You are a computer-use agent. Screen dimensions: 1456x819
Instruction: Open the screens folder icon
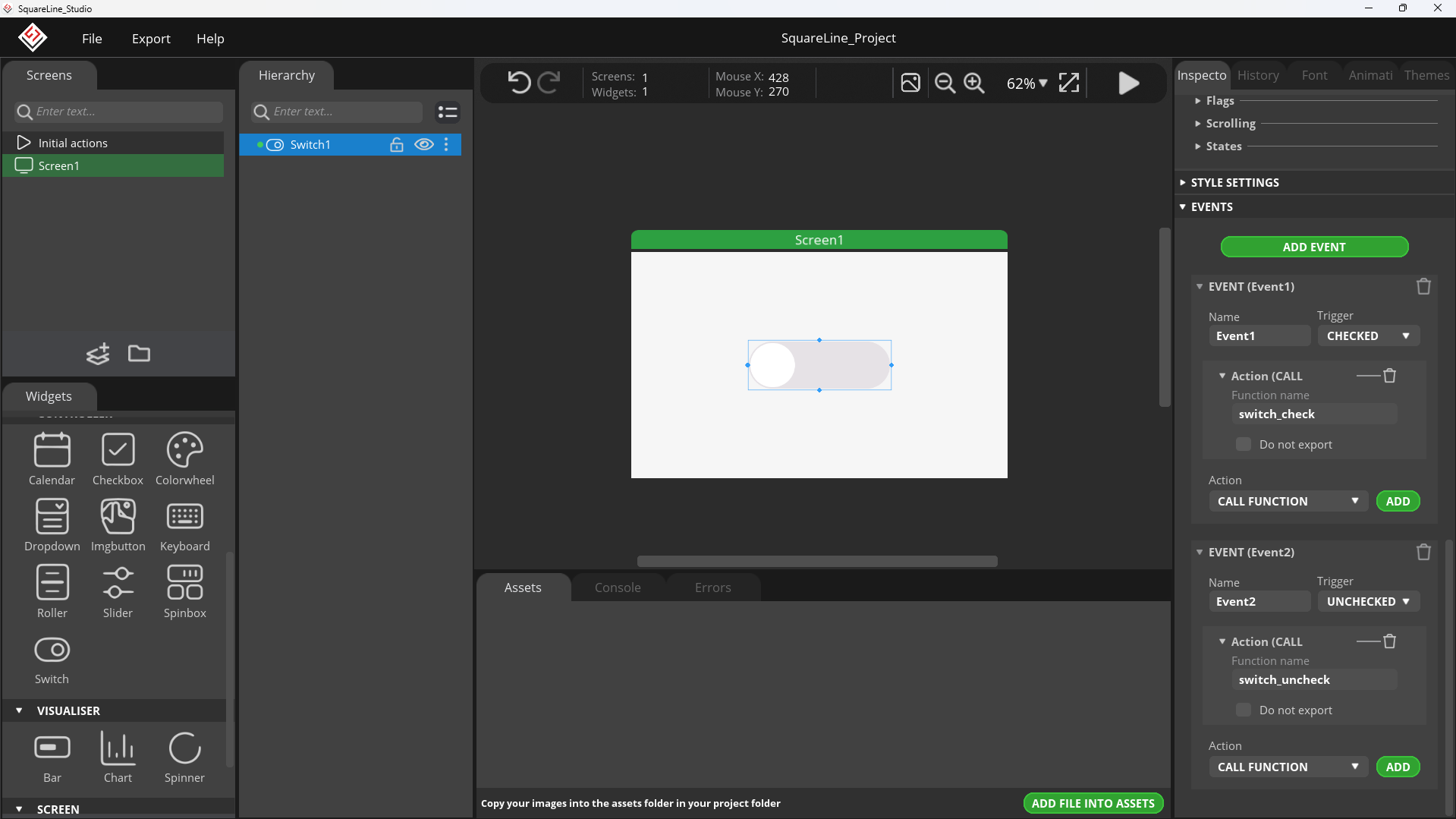click(x=139, y=354)
